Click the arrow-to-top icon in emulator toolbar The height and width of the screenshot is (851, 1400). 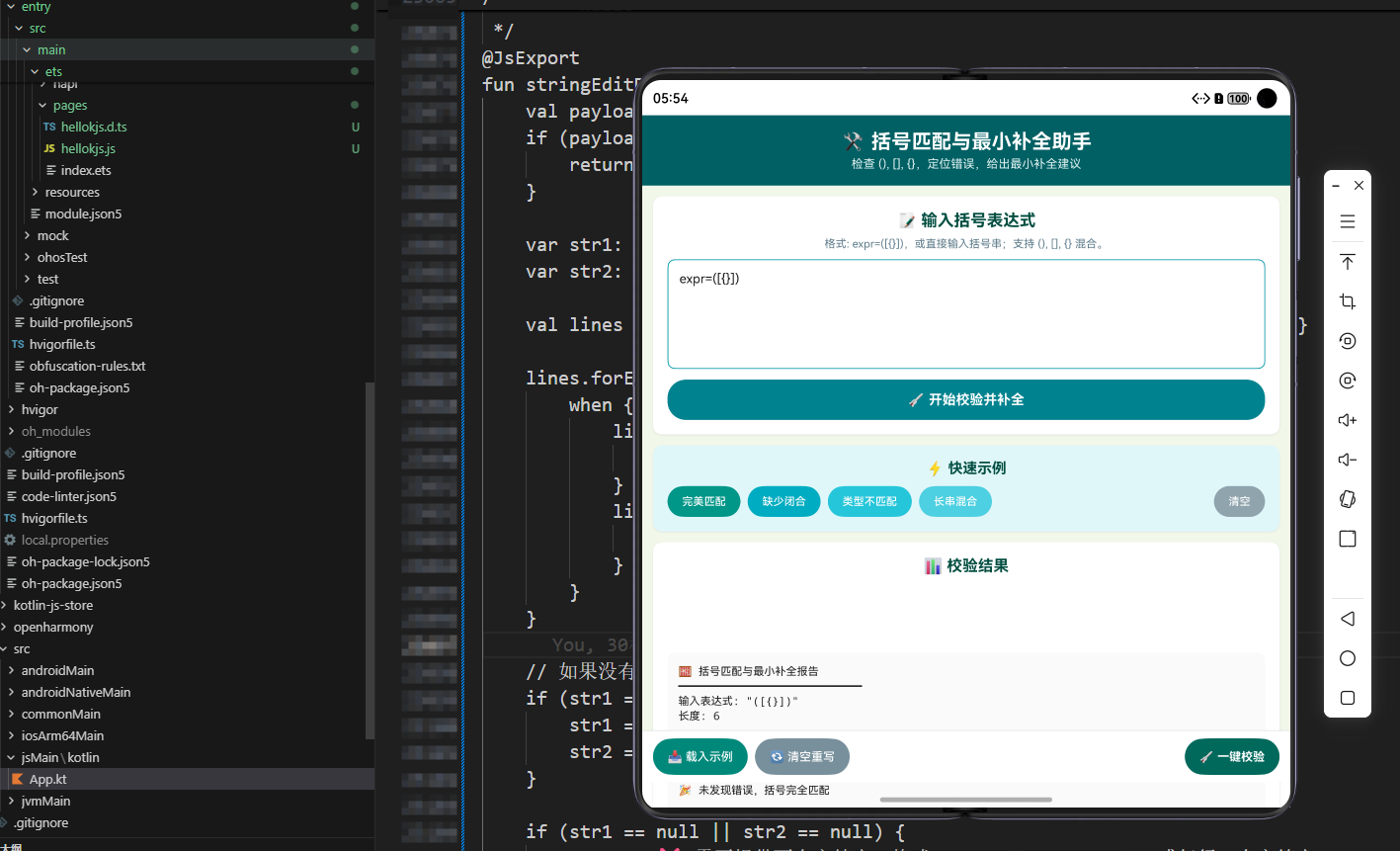(1347, 261)
